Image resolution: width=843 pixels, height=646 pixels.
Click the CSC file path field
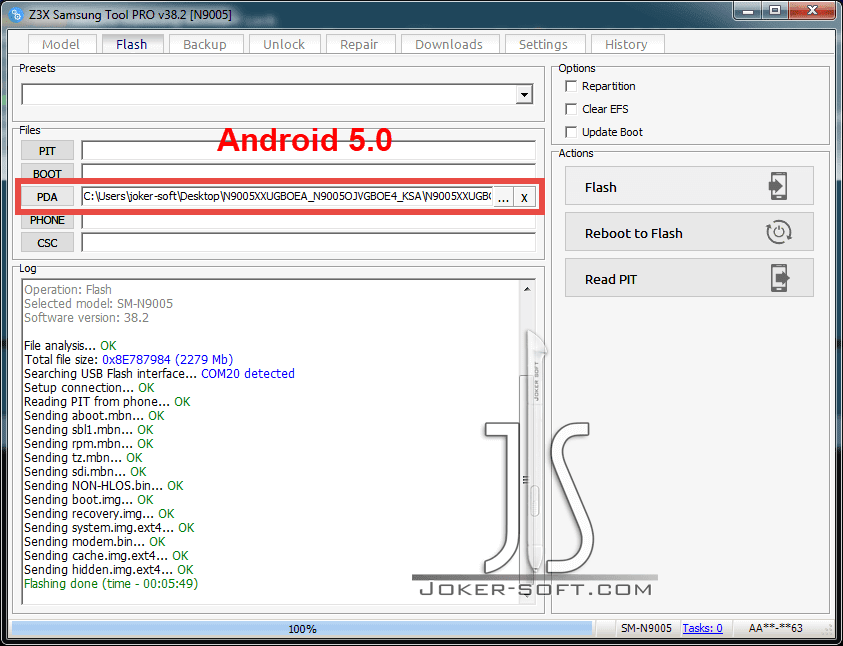pyautogui.click(x=309, y=243)
